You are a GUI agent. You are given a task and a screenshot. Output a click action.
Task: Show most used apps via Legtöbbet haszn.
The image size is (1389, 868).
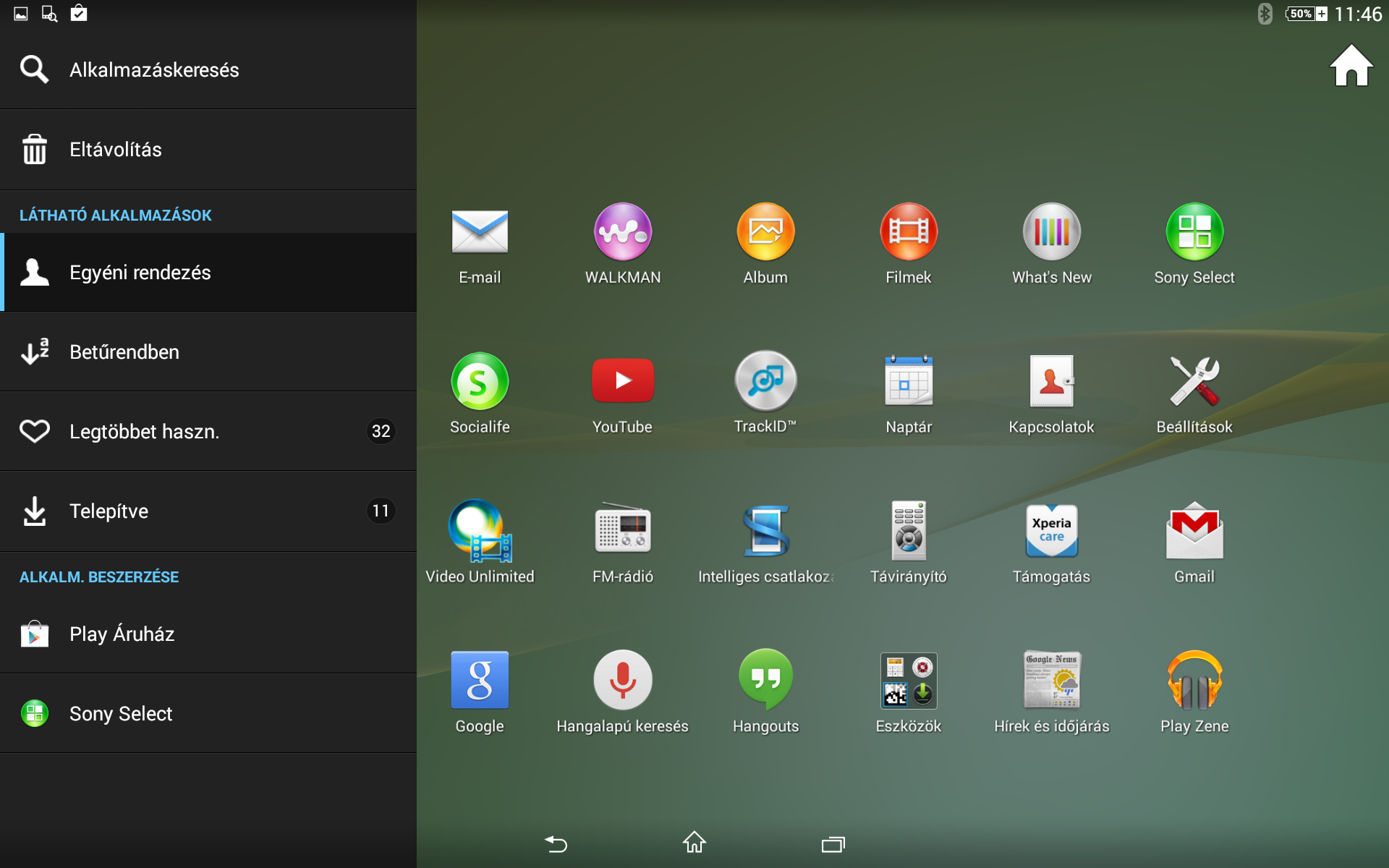[208, 432]
